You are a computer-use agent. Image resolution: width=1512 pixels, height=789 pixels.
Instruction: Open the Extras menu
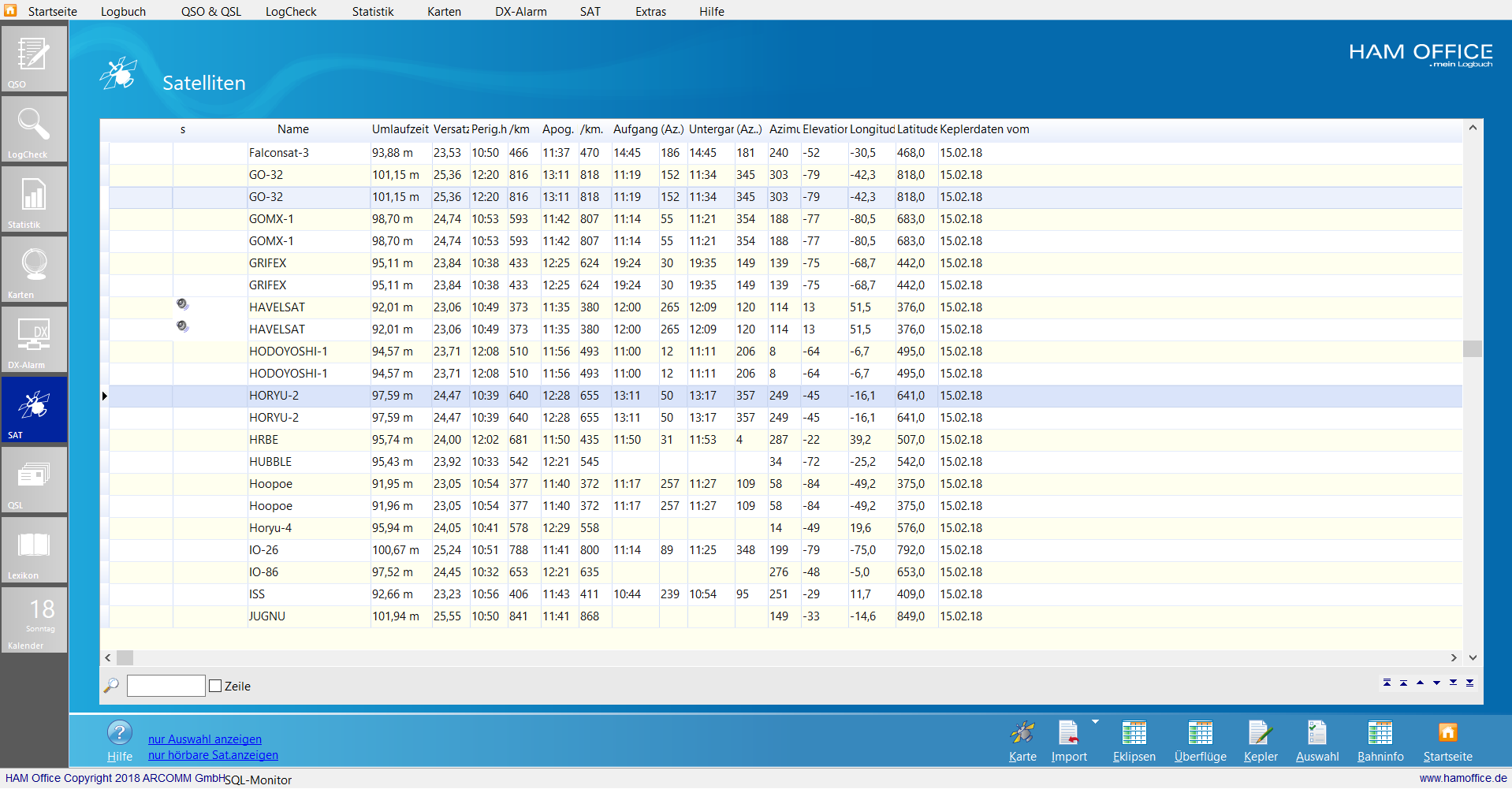click(650, 11)
